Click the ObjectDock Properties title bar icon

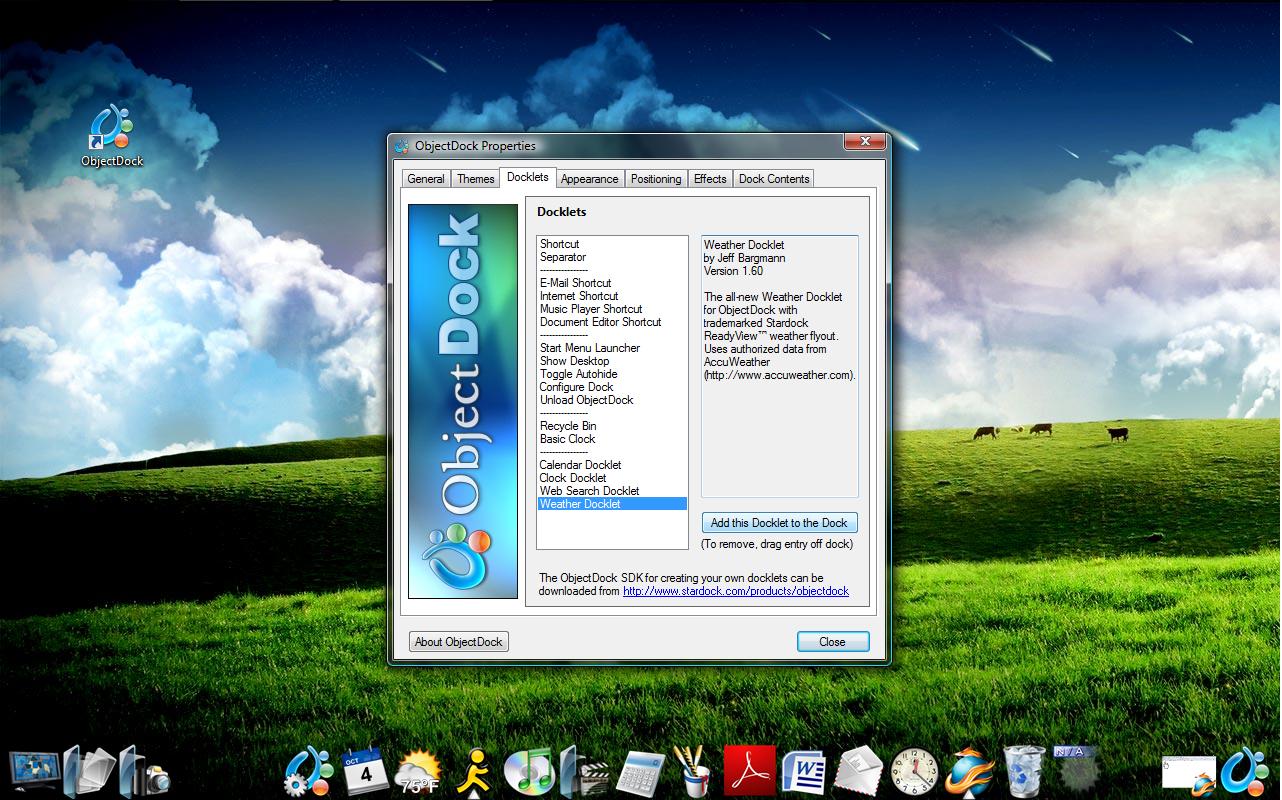402,146
